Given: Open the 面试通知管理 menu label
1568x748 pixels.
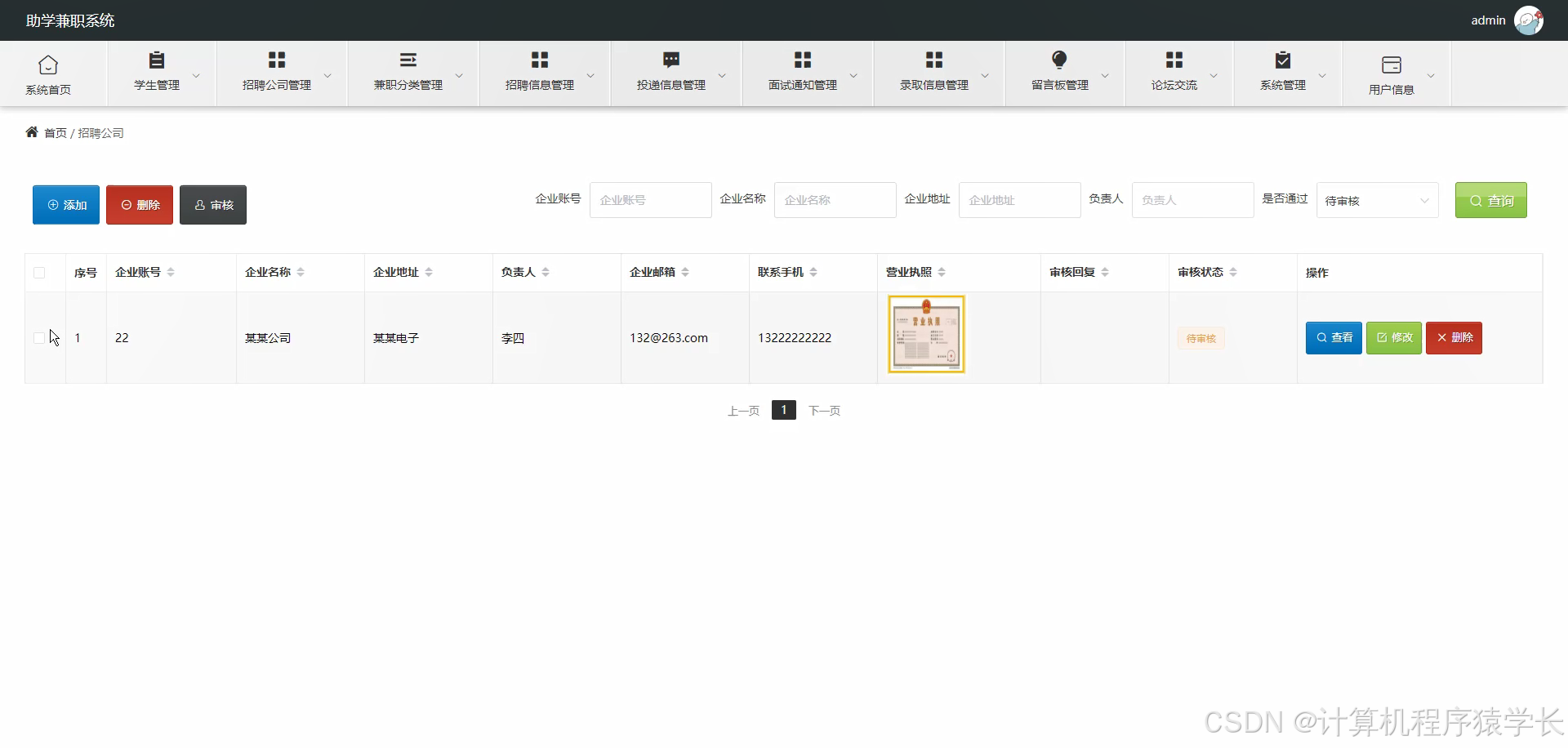Looking at the screenshot, I should [x=803, y=85].
